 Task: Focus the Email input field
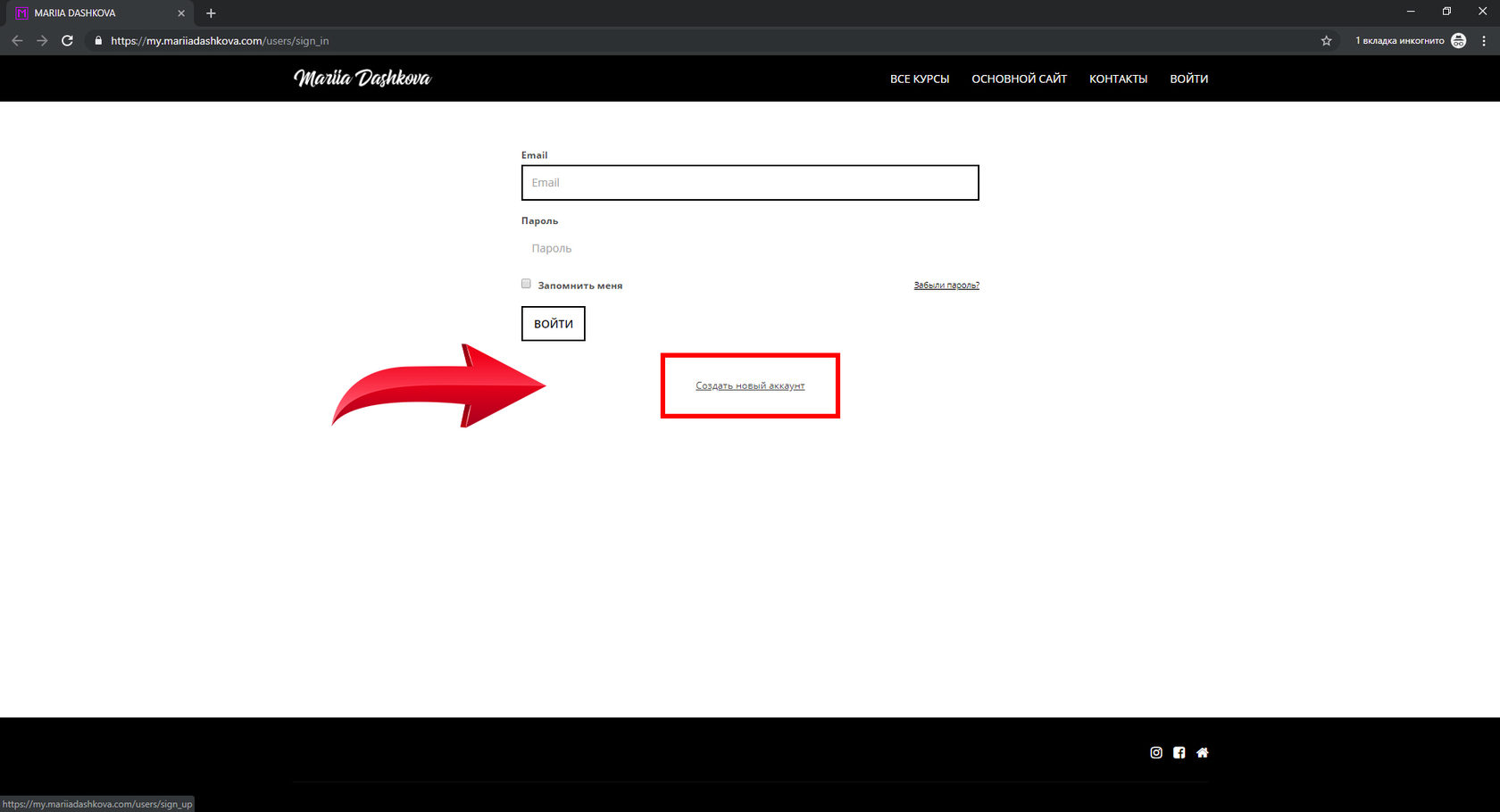[x=750, y=183]
